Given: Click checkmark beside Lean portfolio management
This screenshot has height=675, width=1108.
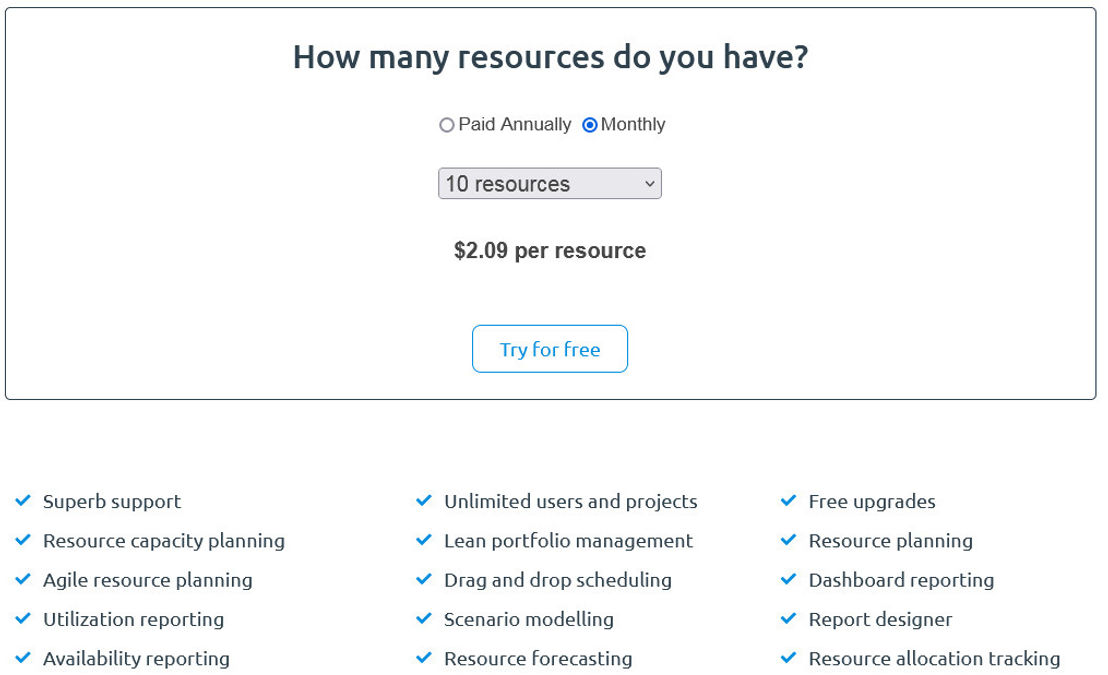Looking at the screenshot, I should pos(424,541).
